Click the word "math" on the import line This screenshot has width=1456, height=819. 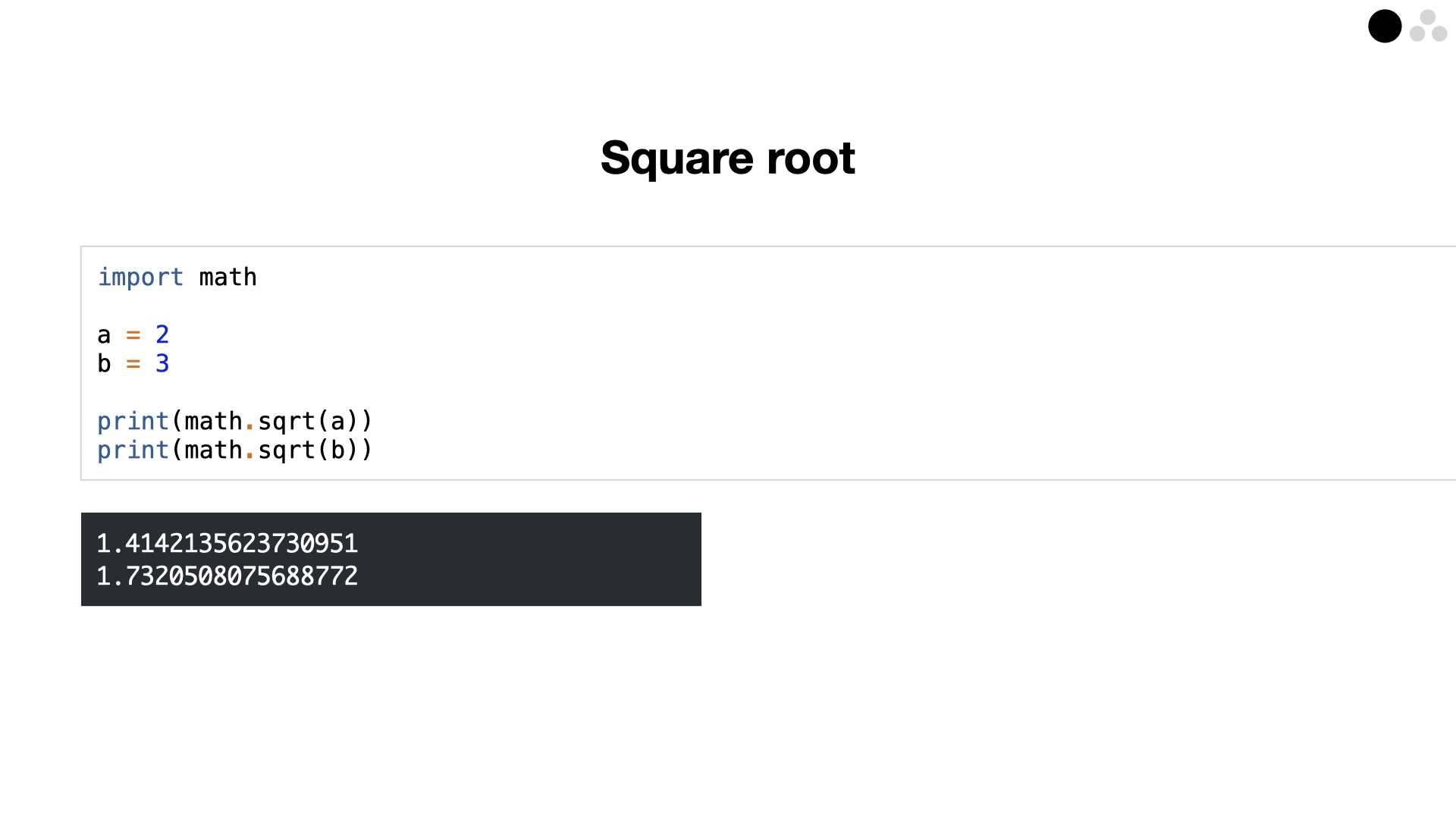pyautogui.click(x=227, y=278)
